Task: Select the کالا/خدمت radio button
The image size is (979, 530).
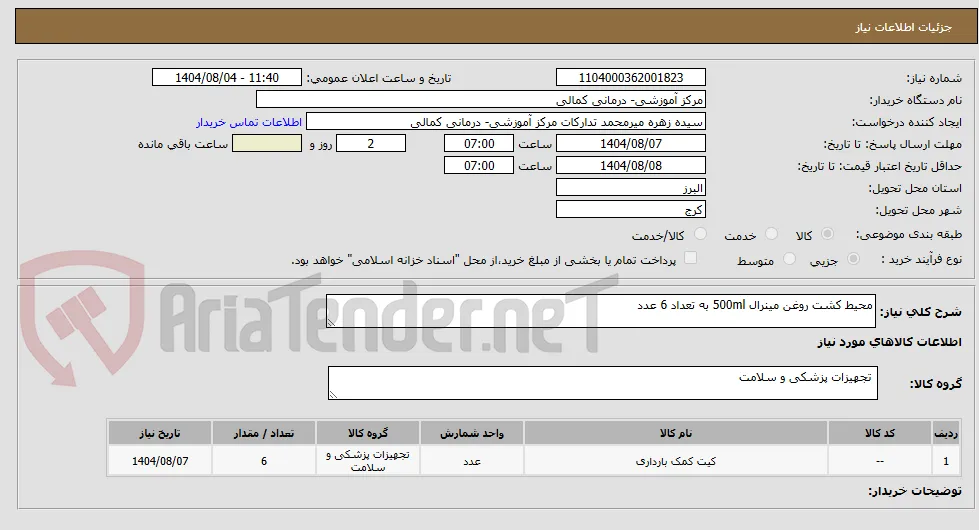Action: click(701, 234)
